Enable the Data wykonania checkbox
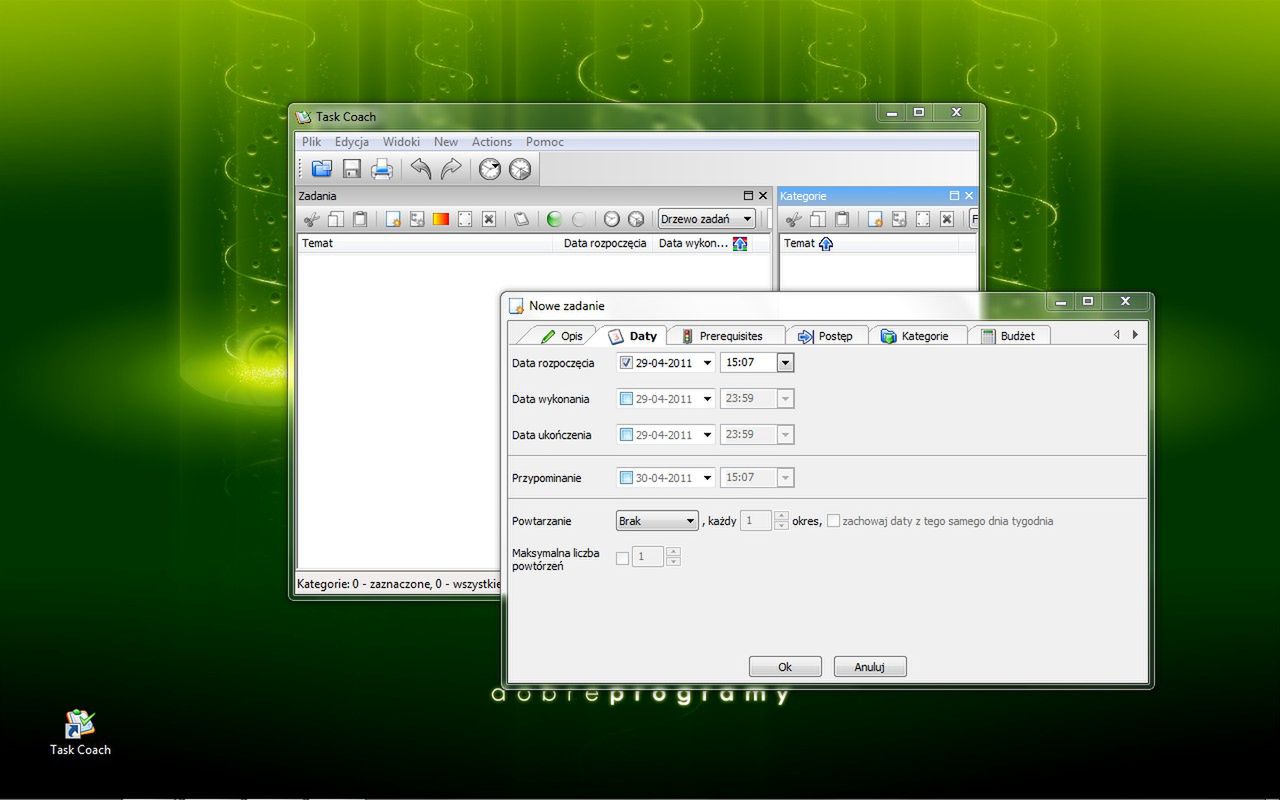 click(626, 399)
